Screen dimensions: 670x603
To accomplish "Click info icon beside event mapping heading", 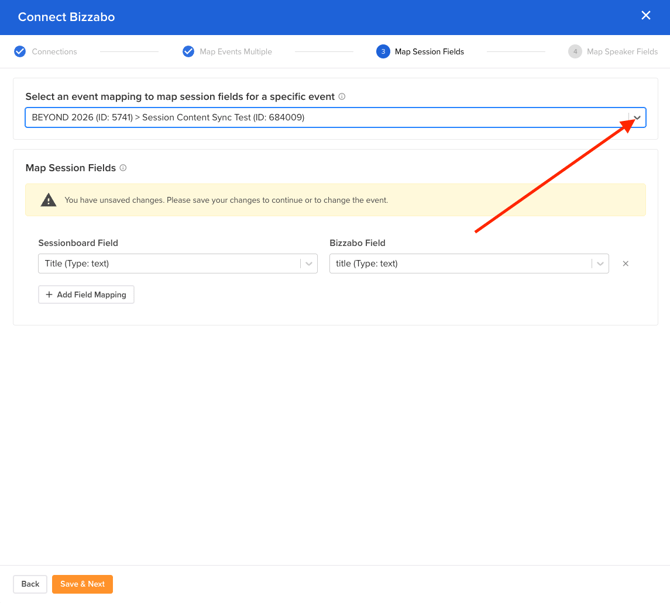I will (342, 97).
